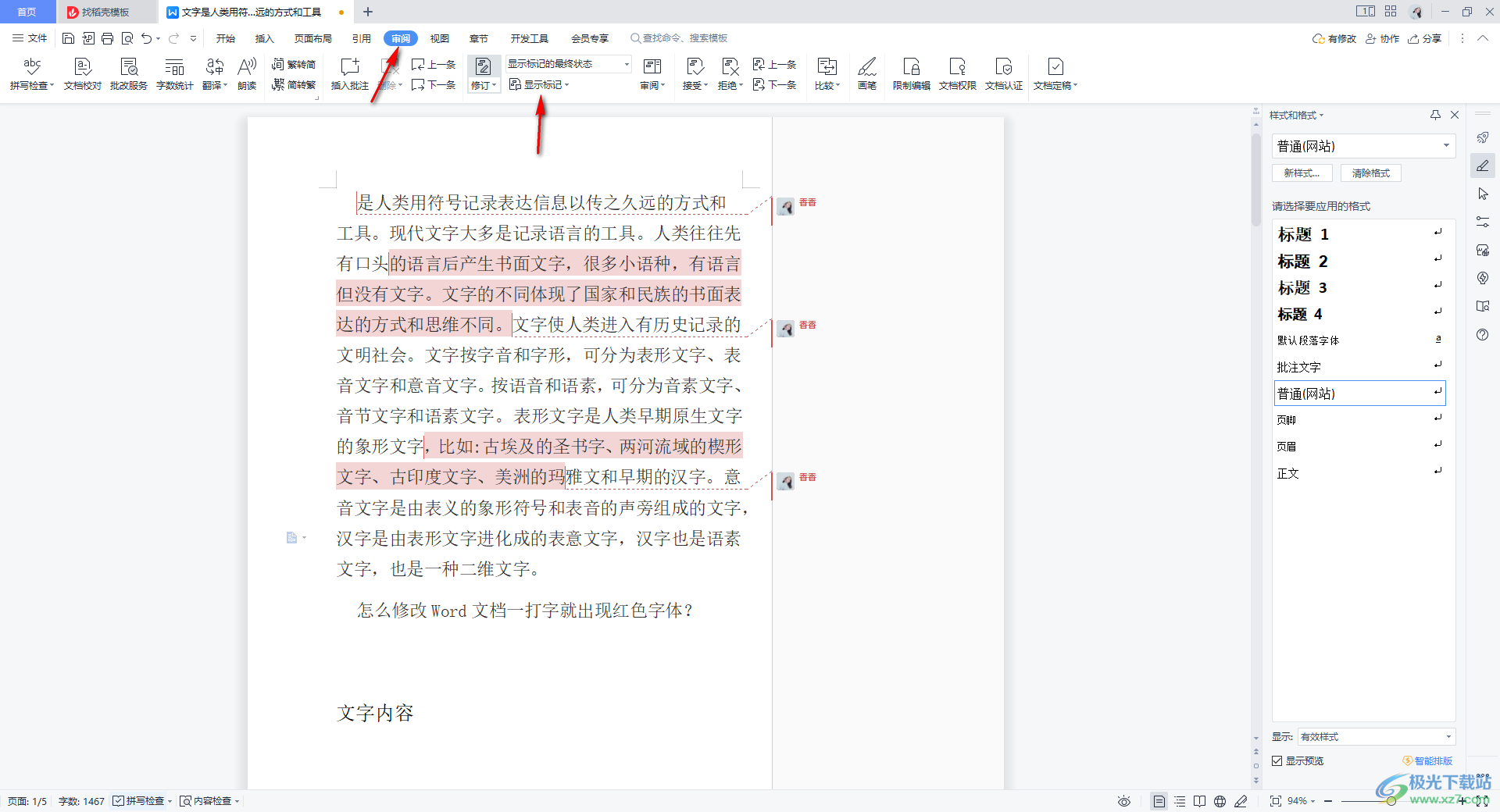Image resolution: width=1500 pixels, height=812 pixels.
Task: Open 批改服务 correction service
Action: (129, 74)
